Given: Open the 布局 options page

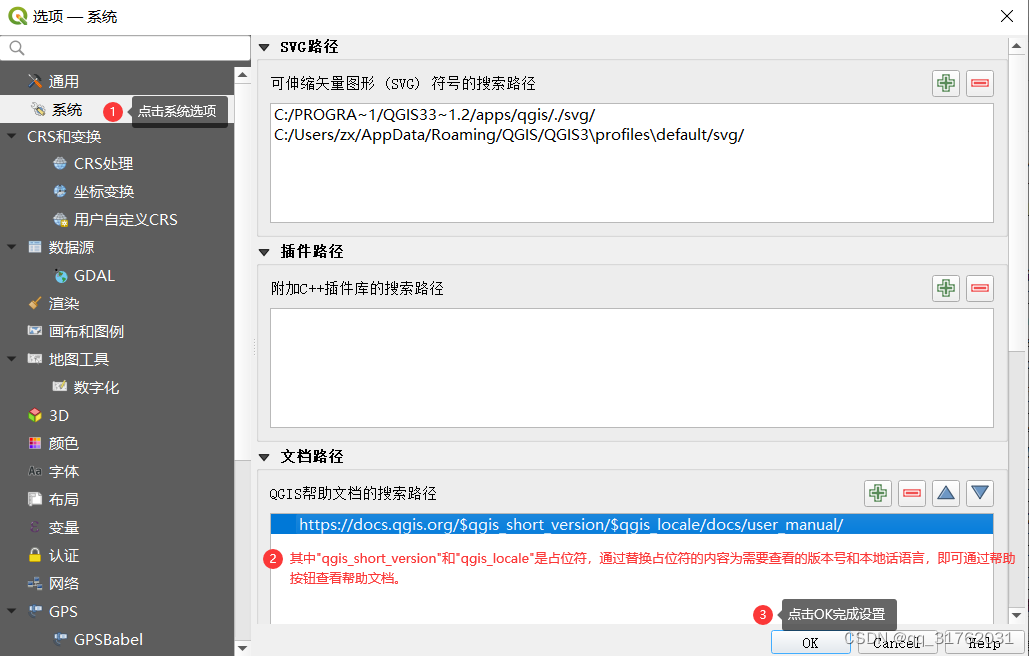Looking at the screenshot, I should [64, 499].
